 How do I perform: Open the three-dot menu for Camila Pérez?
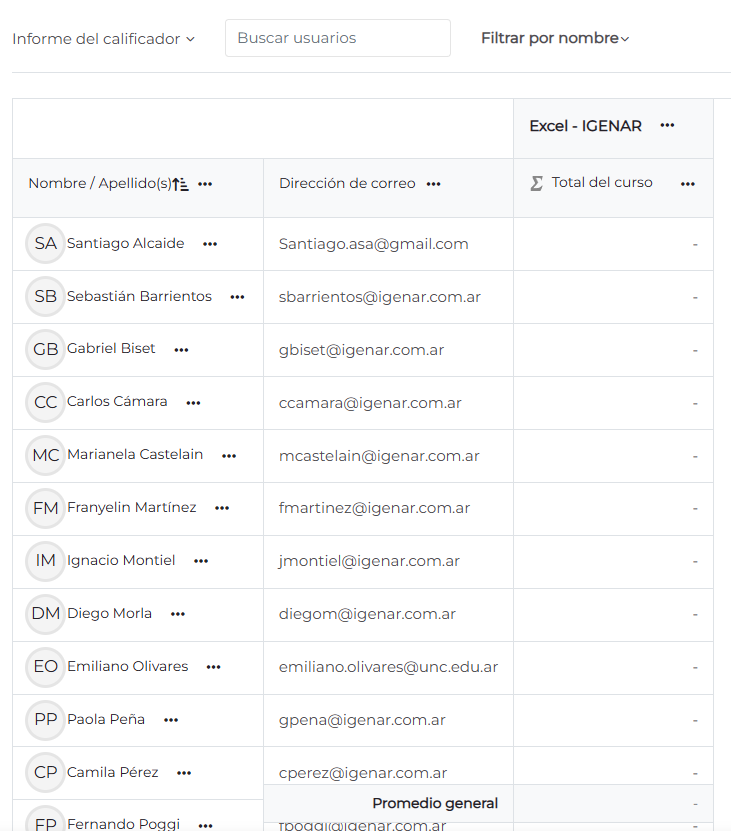click(183, 773)
